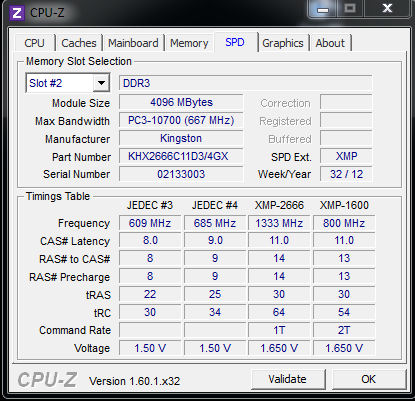Click the RAS# Precharge label
The width and height of the screenshot is (415, 401).
[70, 277]
